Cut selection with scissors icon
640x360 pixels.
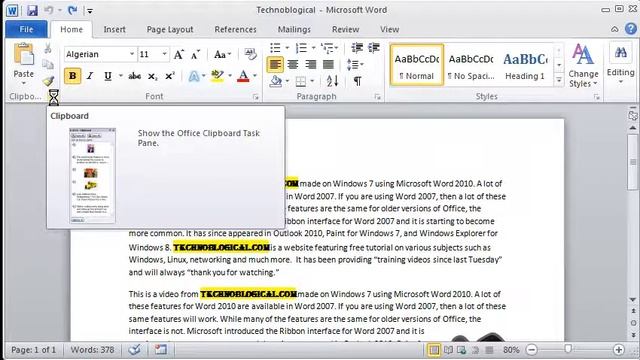point(48,48)
